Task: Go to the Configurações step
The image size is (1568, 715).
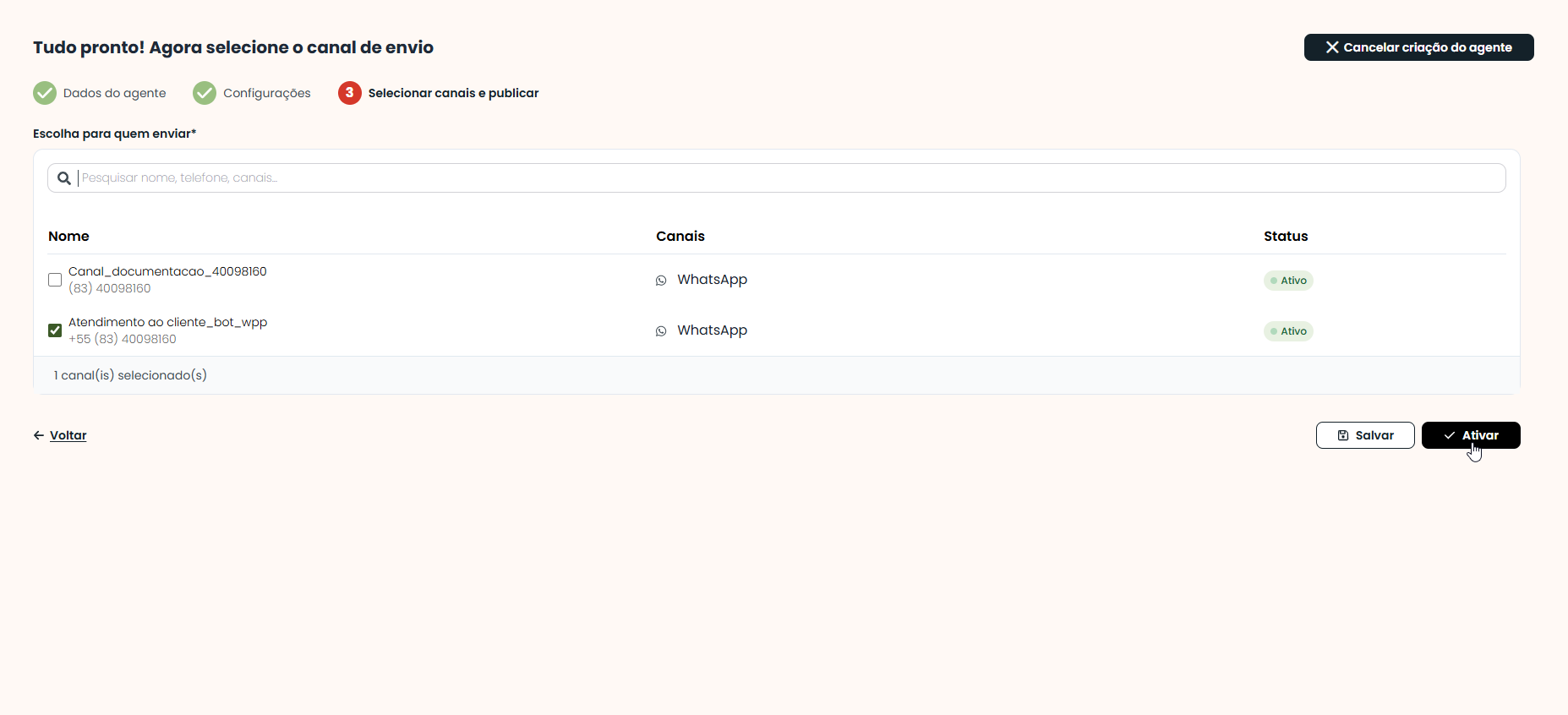Action: (x=252, y=93)
